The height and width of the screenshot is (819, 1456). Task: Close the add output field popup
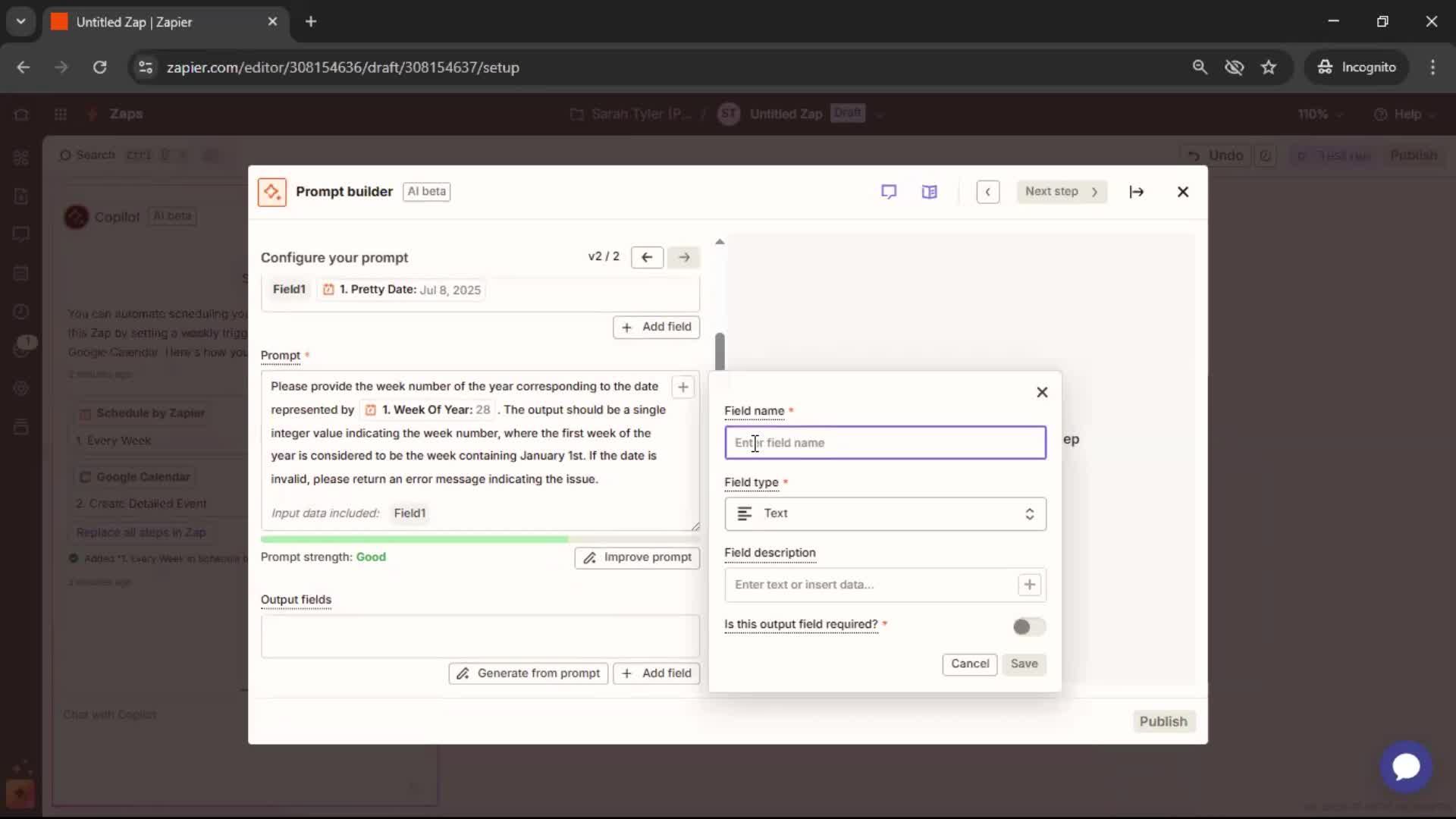(1042, 392)
